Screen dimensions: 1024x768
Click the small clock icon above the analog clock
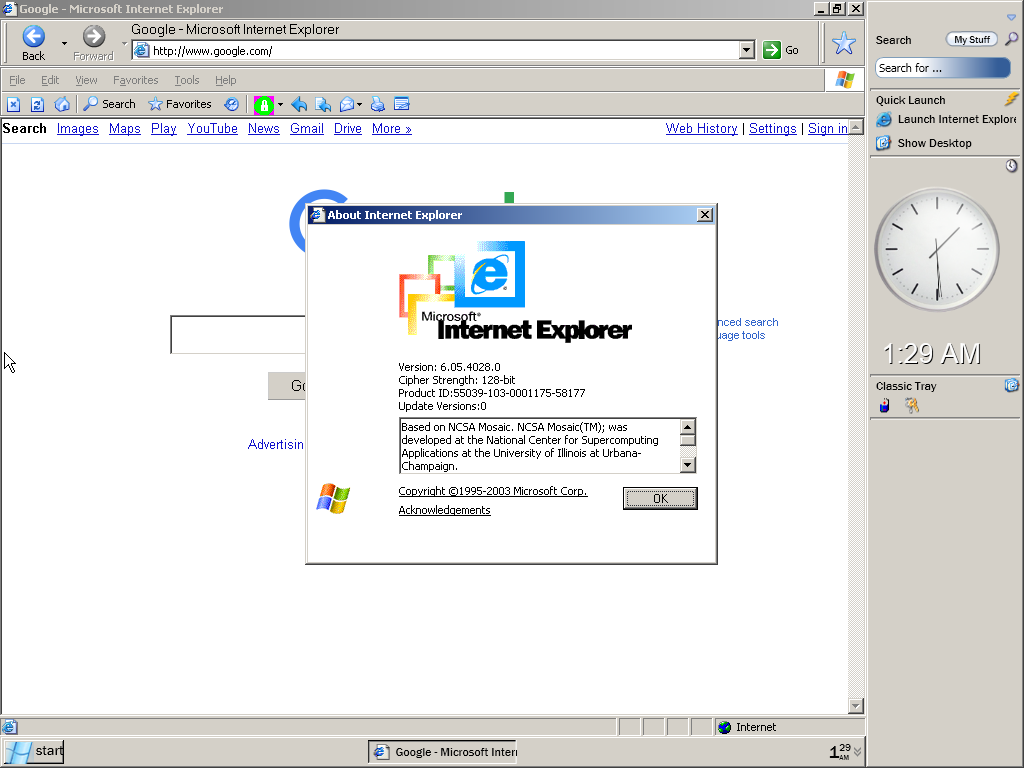tap(1011, 166)
